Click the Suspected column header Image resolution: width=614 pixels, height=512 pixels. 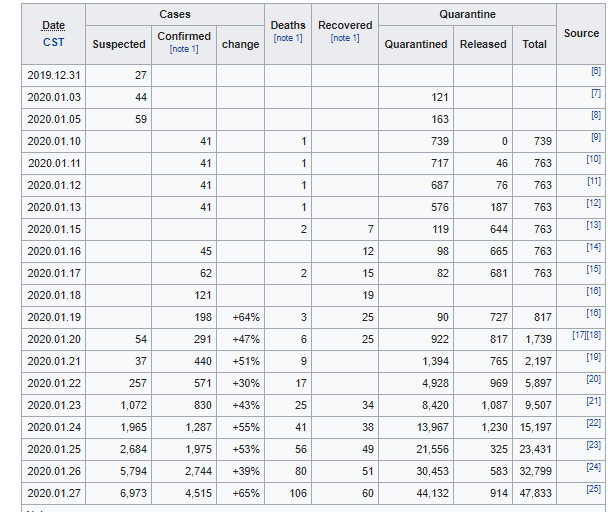tap(119, 45)
